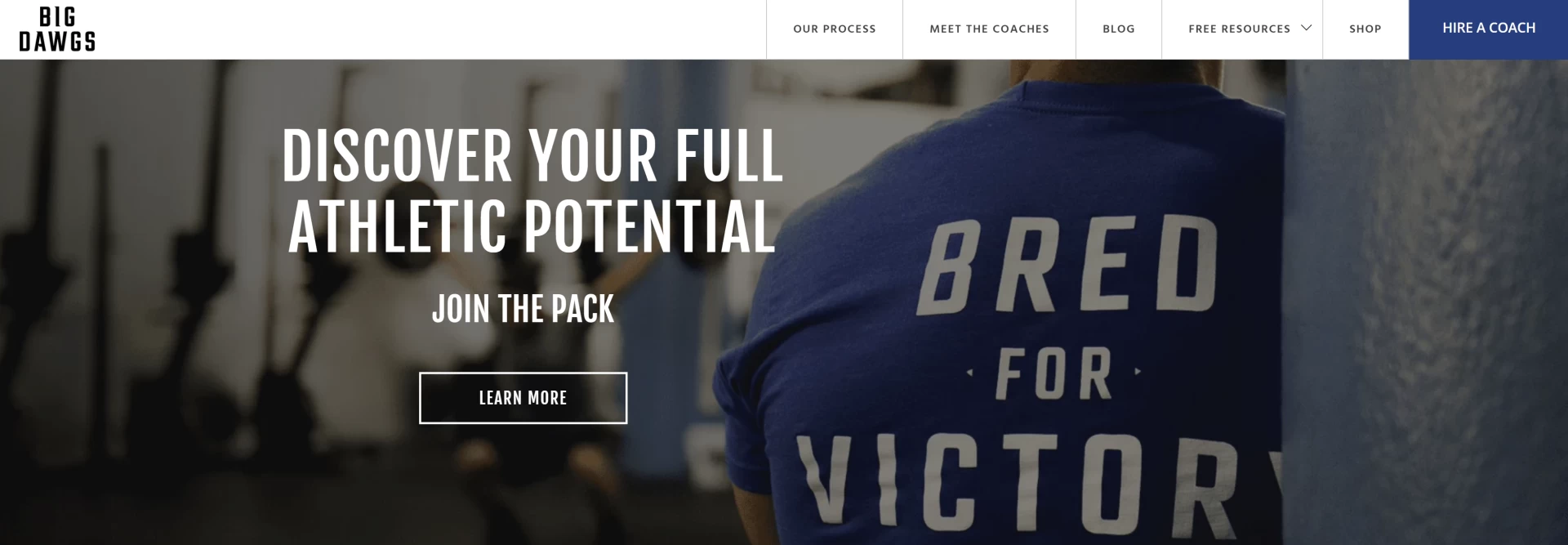This screenshot has height=545, width=1568.
Task: Click the FOR word on shirt
Action: (x=1053, y=373)
